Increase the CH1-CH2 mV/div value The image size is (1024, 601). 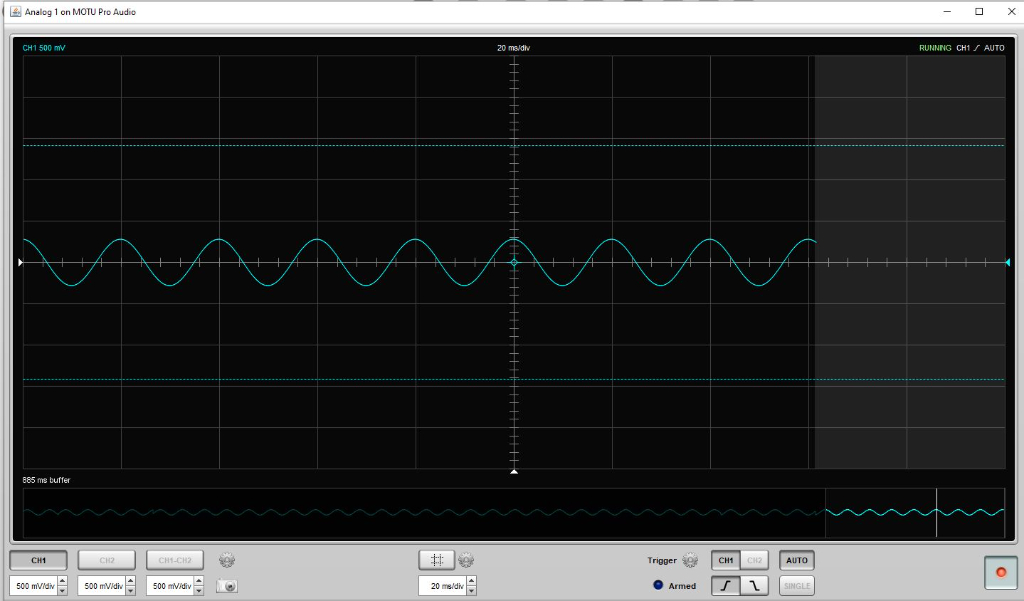(x=199, y=581)
